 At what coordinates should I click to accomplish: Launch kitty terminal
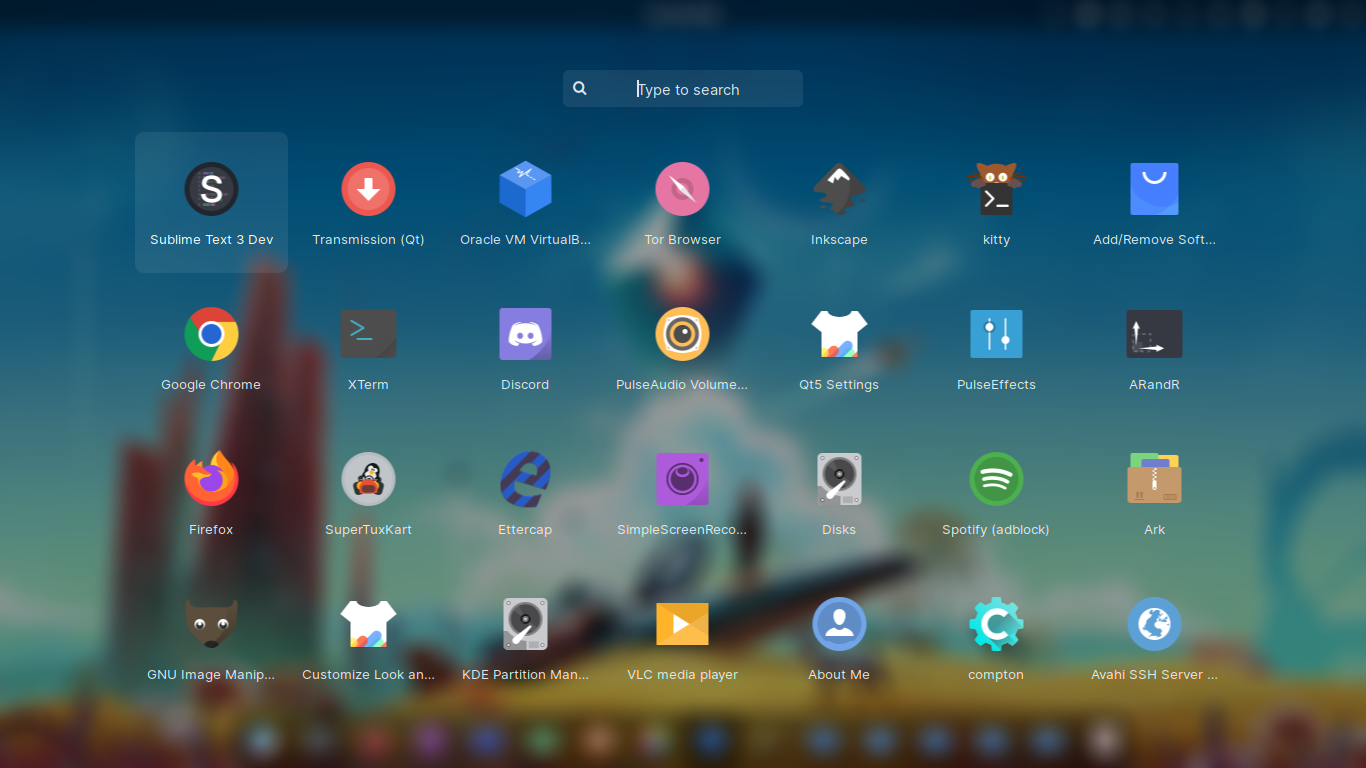click(x=996, y=189)
